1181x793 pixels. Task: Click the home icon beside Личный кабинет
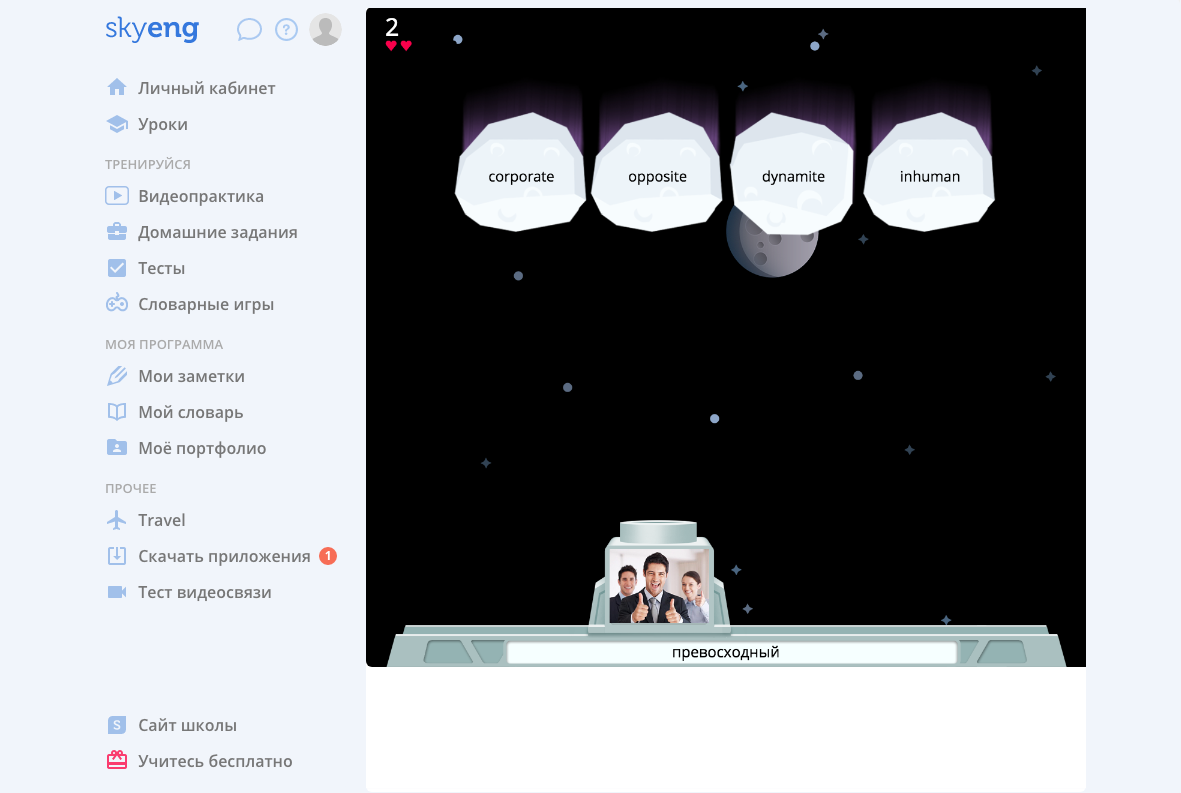(117, 87)
